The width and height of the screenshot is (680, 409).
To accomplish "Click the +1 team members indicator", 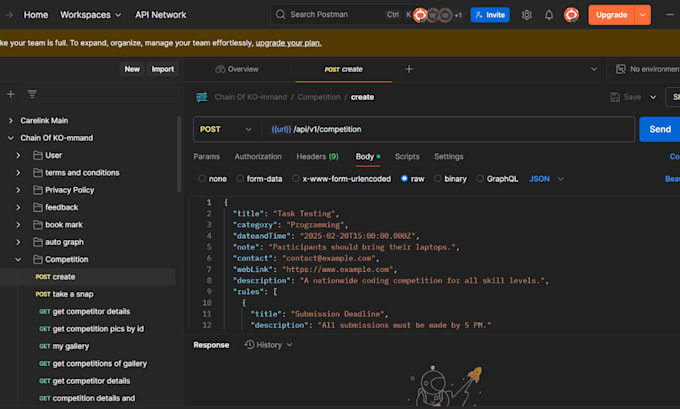I will coord(458,15).
